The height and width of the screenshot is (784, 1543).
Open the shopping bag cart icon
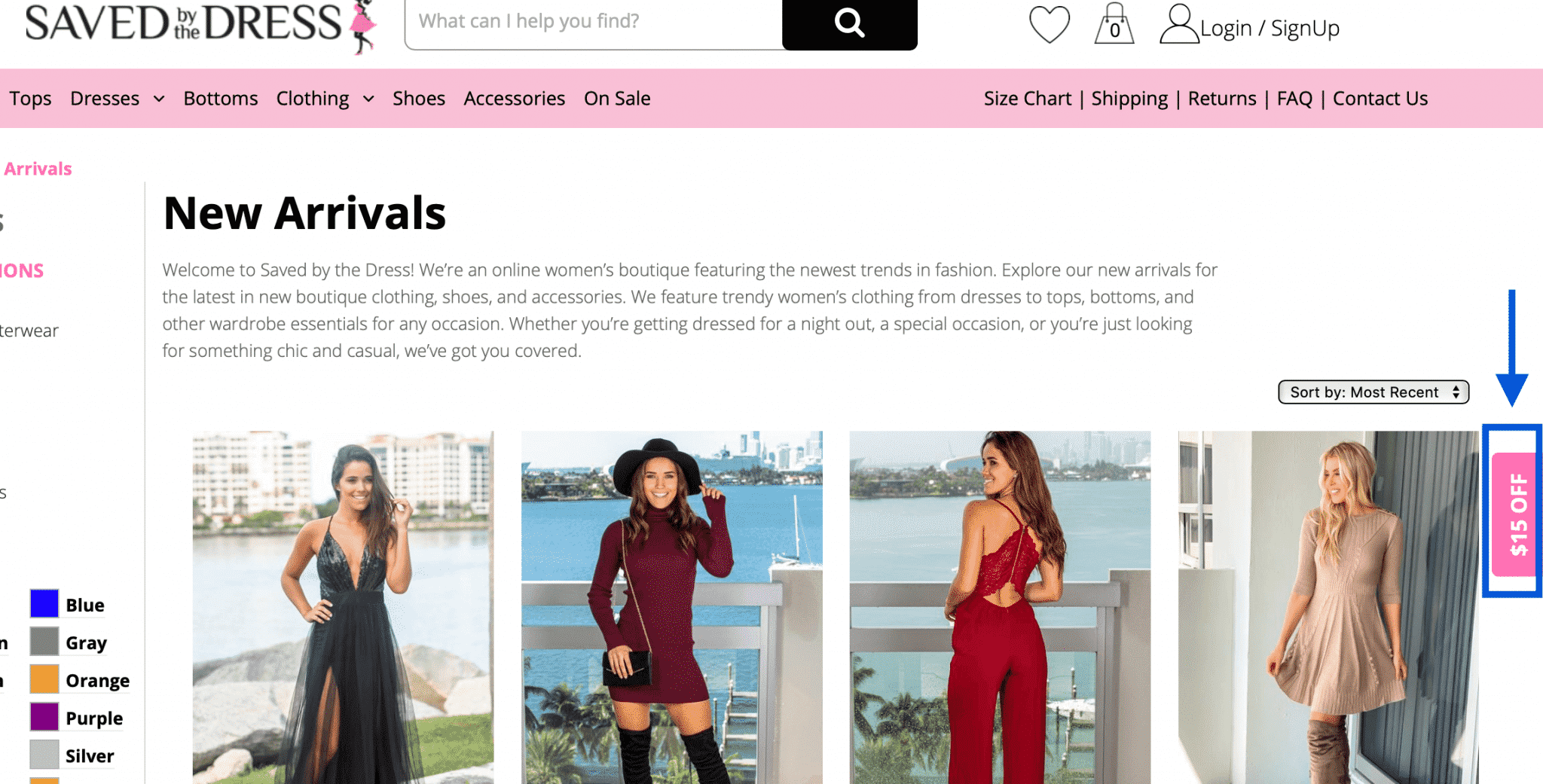coord(1114,24)
